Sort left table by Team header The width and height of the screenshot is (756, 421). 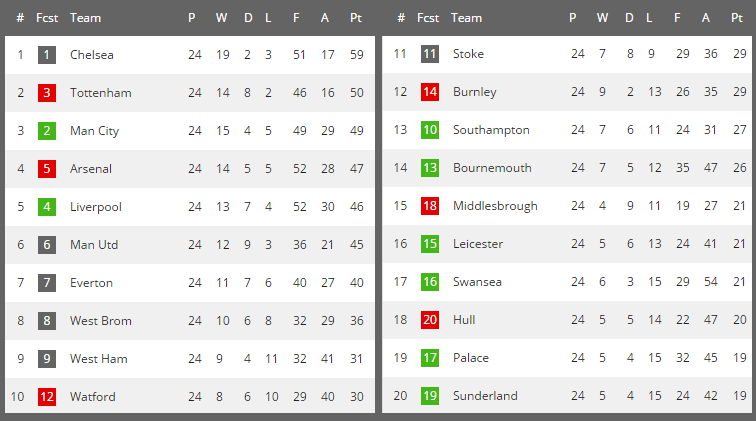pos(85,18)
